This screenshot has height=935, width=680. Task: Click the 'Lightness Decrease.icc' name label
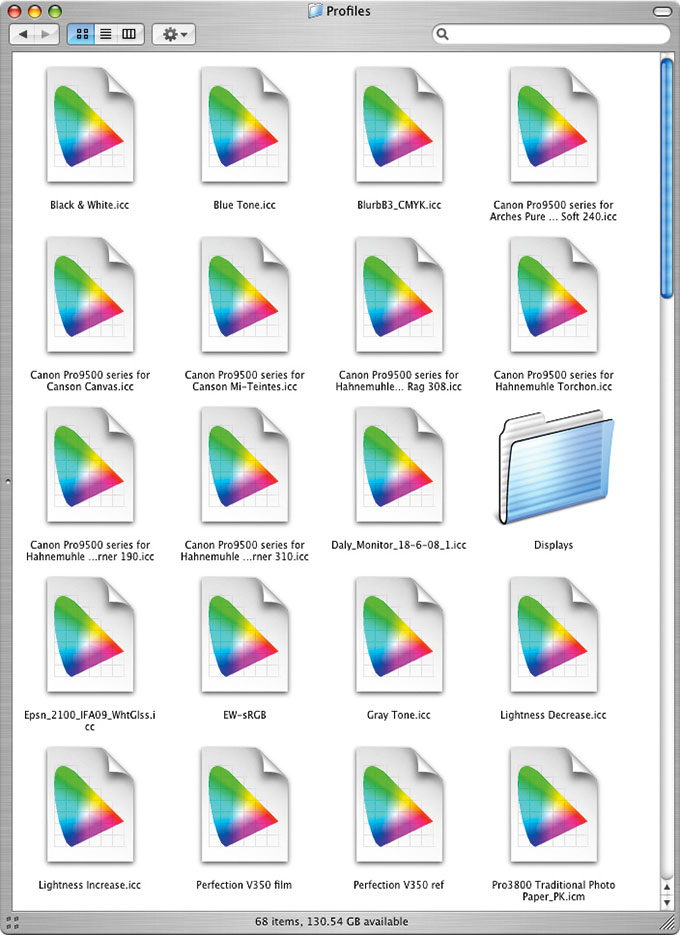(554, 715)
